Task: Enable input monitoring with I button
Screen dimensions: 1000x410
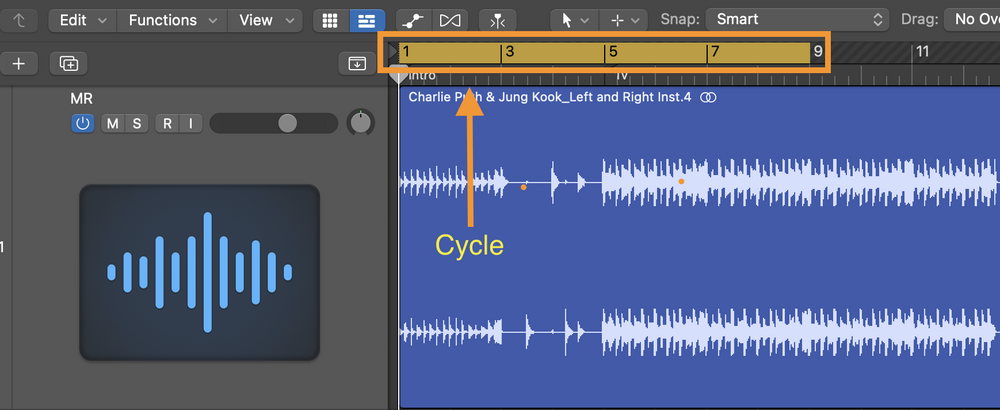Action: 190,123
